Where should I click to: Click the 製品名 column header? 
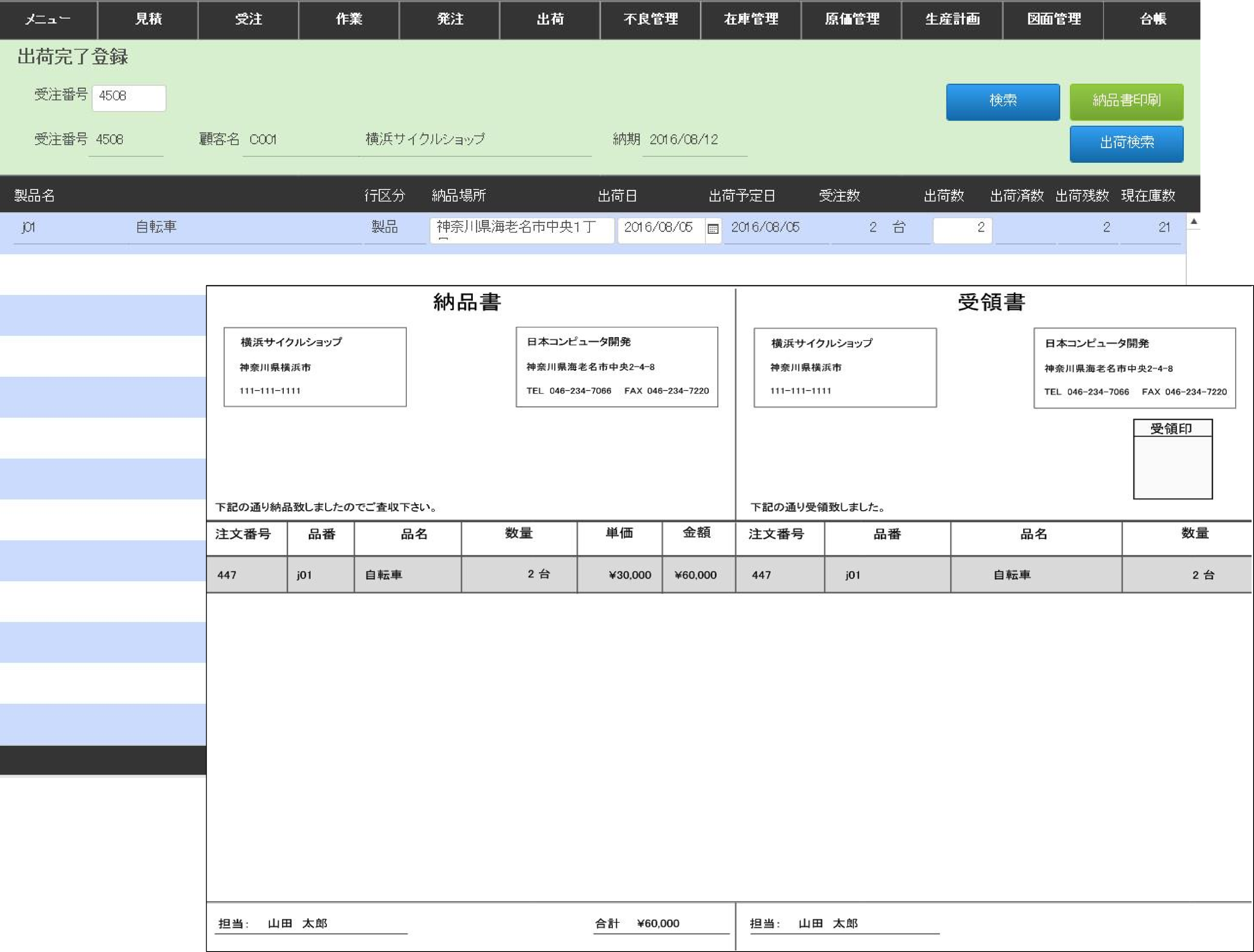click(x=34, y=196)
